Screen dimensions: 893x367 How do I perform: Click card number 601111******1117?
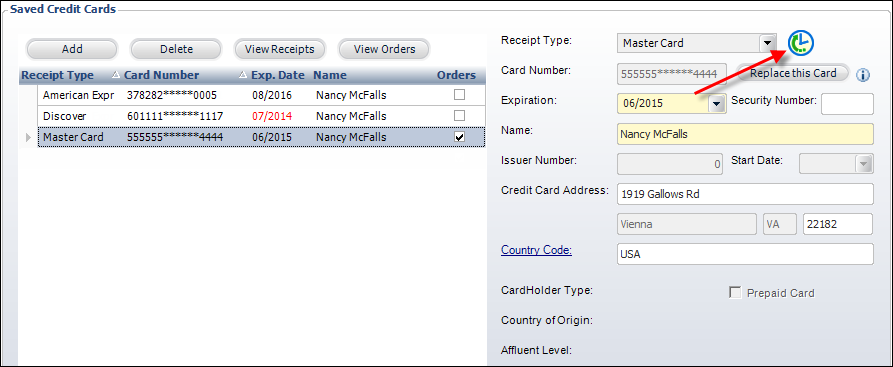tap(175, 116)
